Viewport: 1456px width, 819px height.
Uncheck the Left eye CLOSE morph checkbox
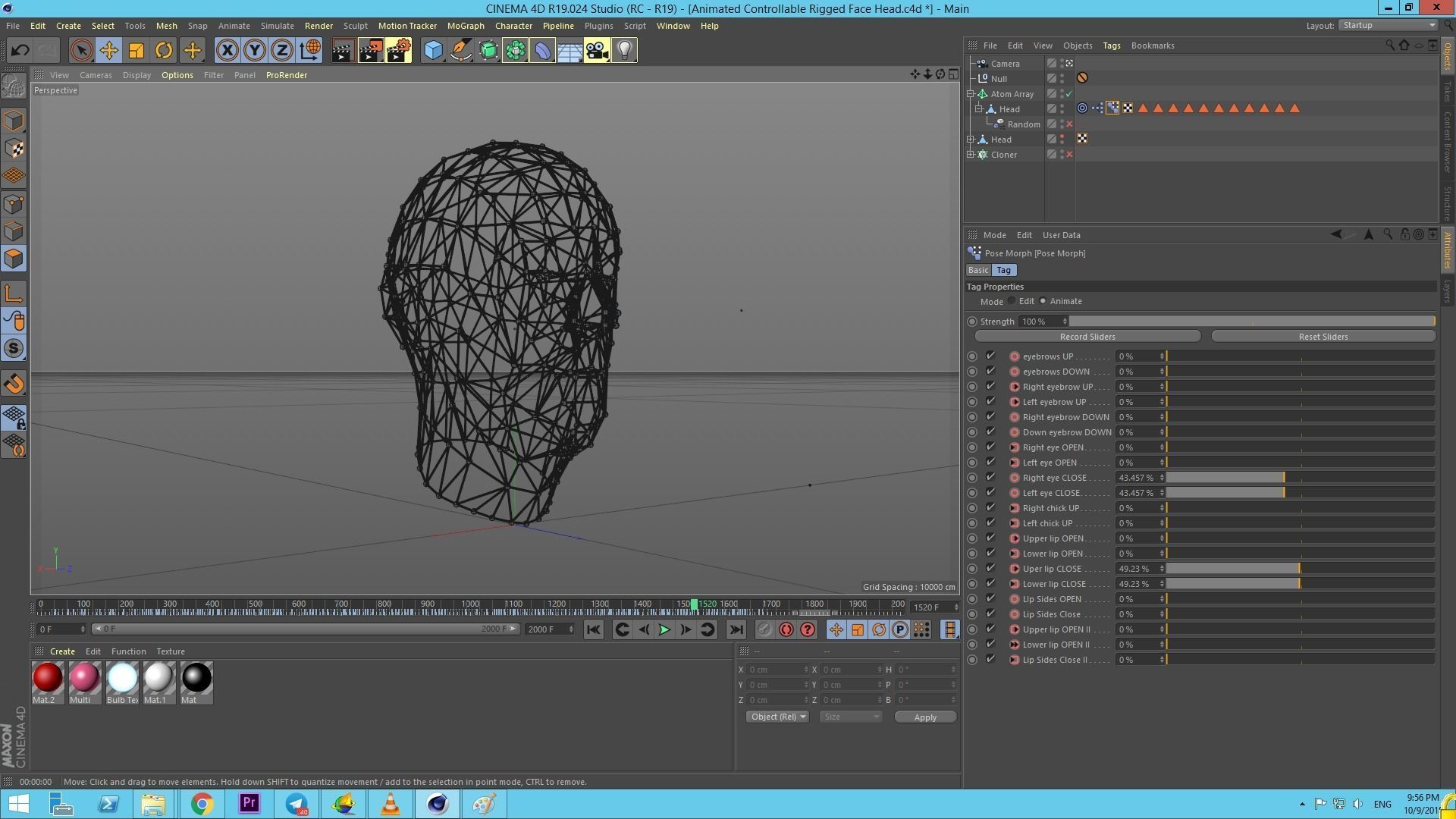click(990, 493)
